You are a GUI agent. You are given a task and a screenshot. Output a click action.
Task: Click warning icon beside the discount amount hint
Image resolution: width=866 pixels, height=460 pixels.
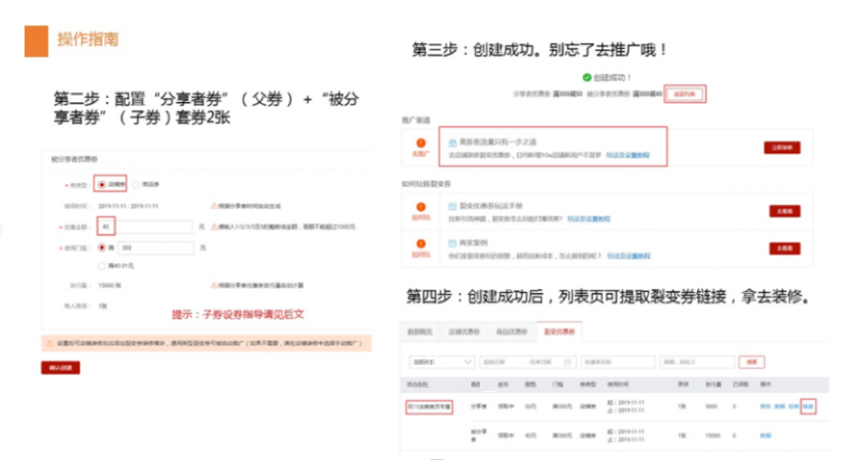pos(214,227)
